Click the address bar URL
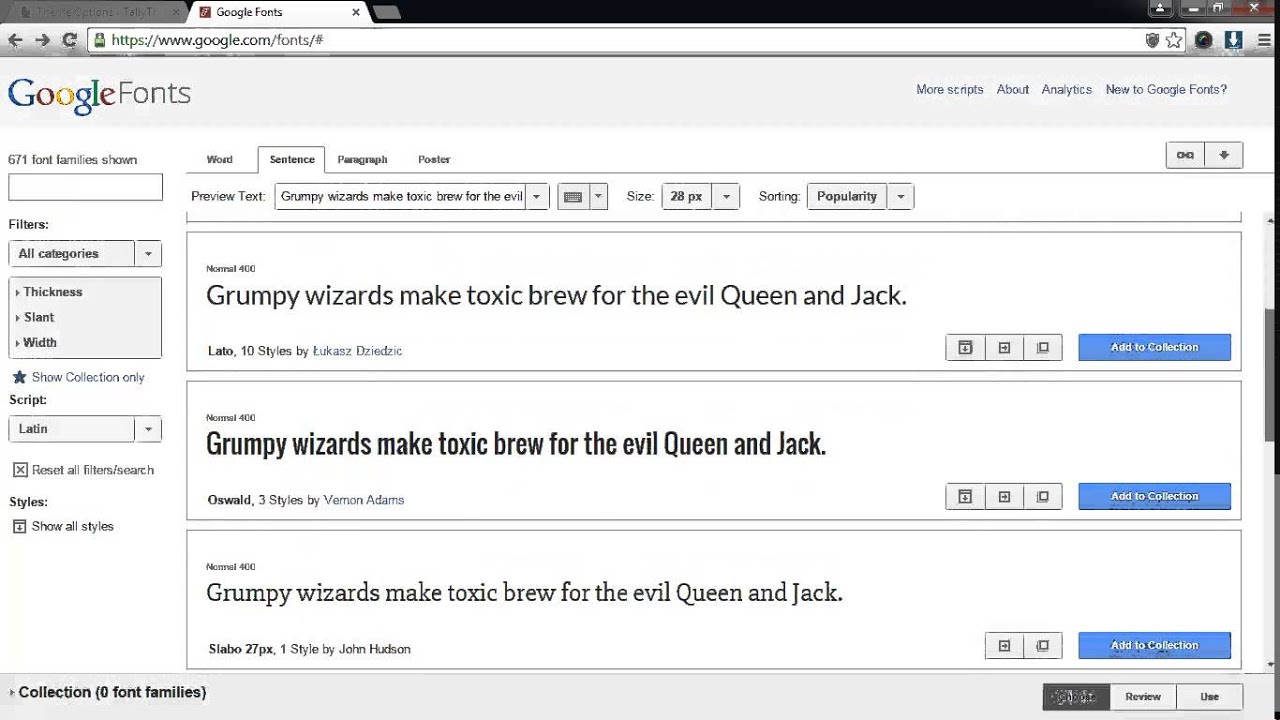The width and height of the screenshot is (1280, 720). click(x=217, y=40)
